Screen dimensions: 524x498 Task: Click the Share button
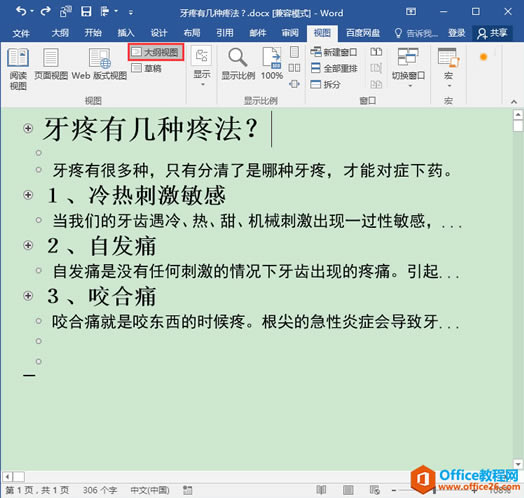click(492, 33)
